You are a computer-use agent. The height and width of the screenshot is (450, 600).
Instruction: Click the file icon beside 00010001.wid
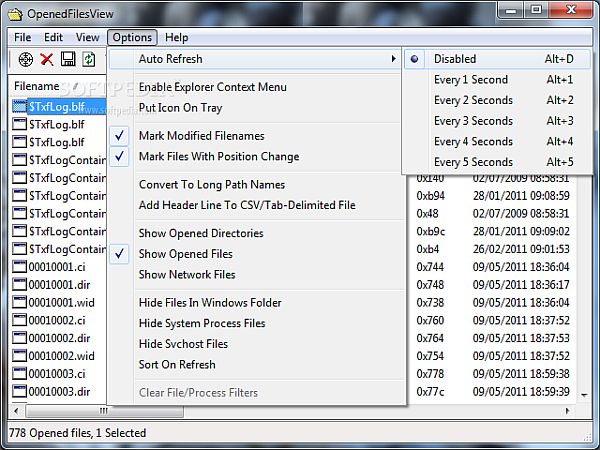pos(19,302)
